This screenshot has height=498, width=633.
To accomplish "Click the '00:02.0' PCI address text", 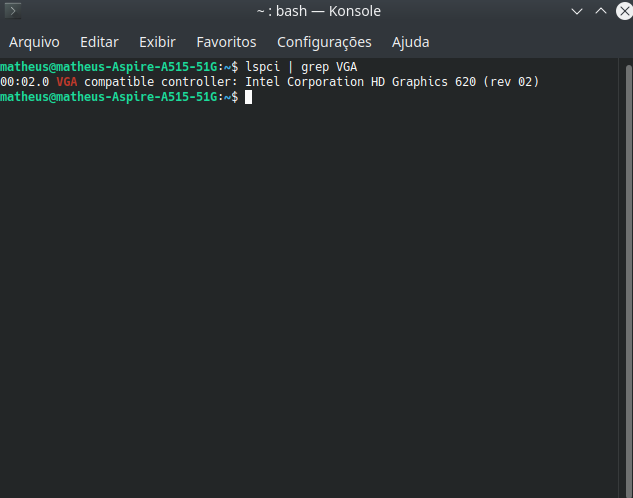I will coord(25,82).
